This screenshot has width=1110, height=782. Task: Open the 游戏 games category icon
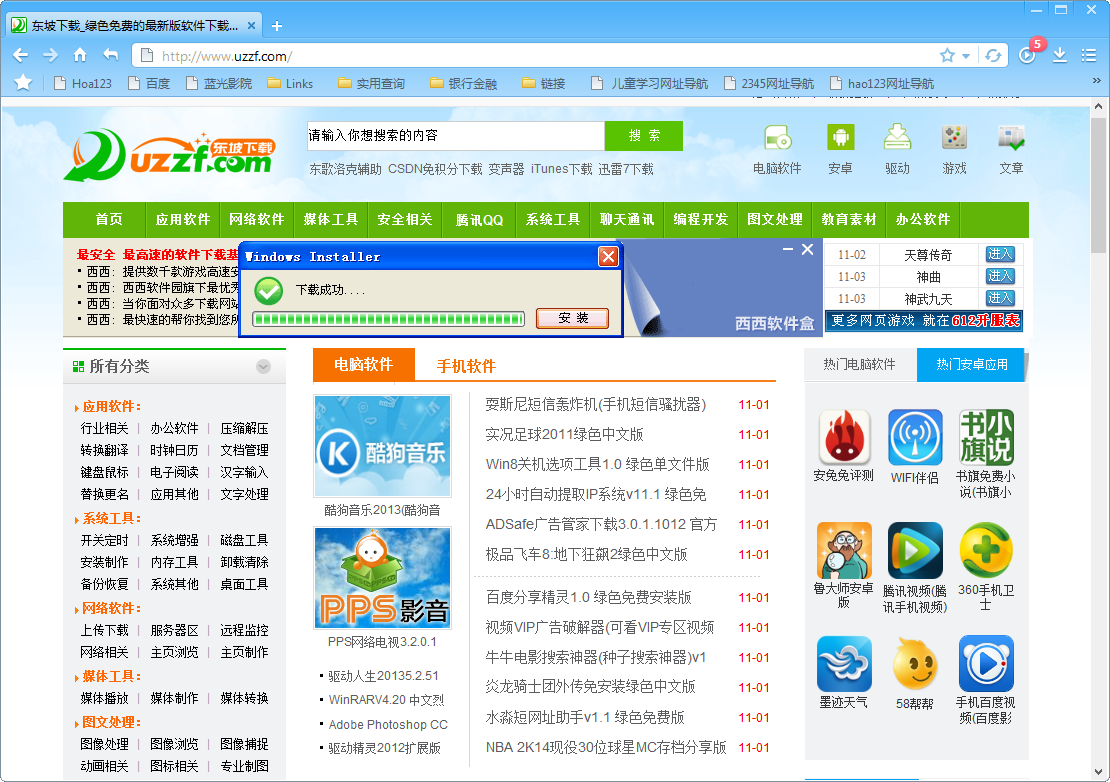(x=954, y=137)
